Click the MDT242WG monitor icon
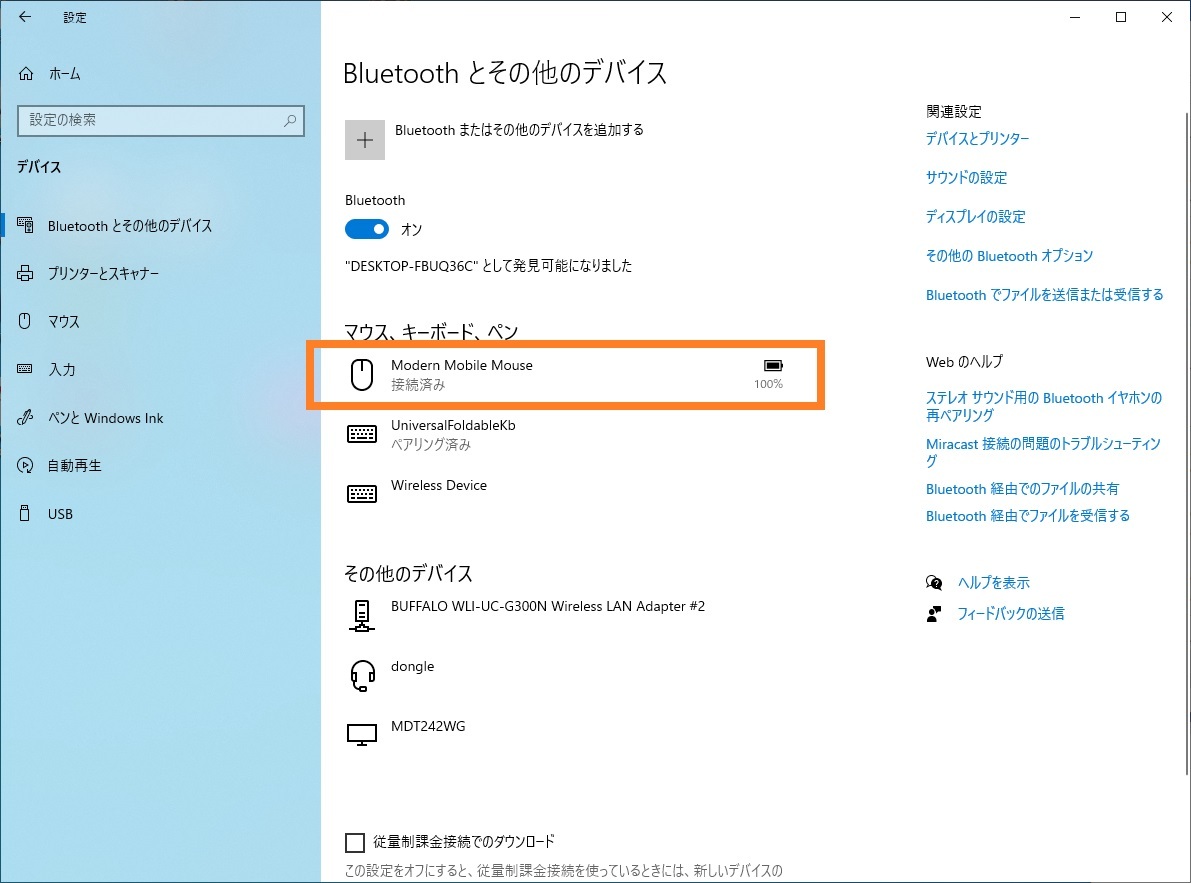The image size is (1191, 883). (x=362, y=735)
